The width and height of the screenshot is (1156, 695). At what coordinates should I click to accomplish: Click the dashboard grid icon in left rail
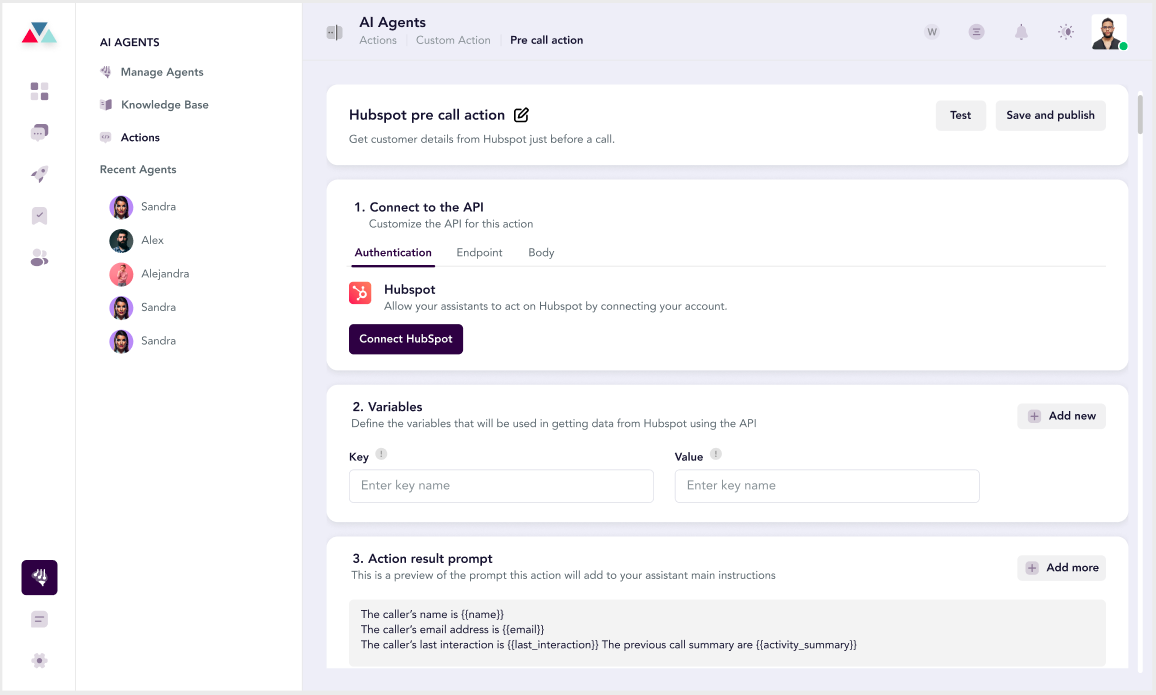click(39, 92)
